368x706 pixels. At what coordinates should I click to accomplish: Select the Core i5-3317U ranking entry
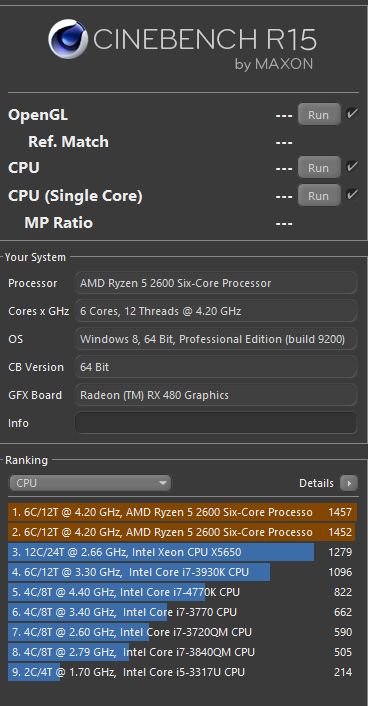[x=182, y=672]
